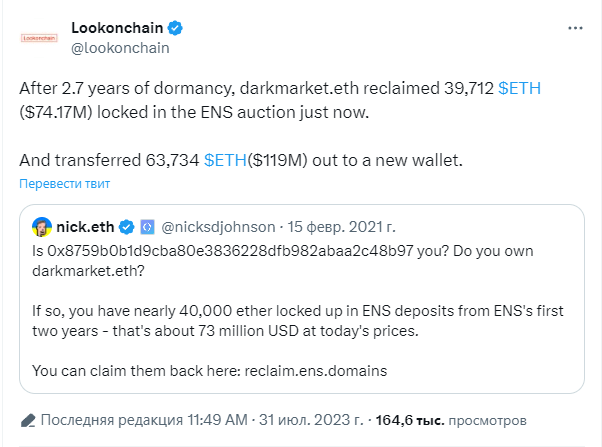Viewport: 602px width, 447px height.
Task: Click nick.eth's verified checkmark badge
Action: pyautogui.click(x=126, y=227)
